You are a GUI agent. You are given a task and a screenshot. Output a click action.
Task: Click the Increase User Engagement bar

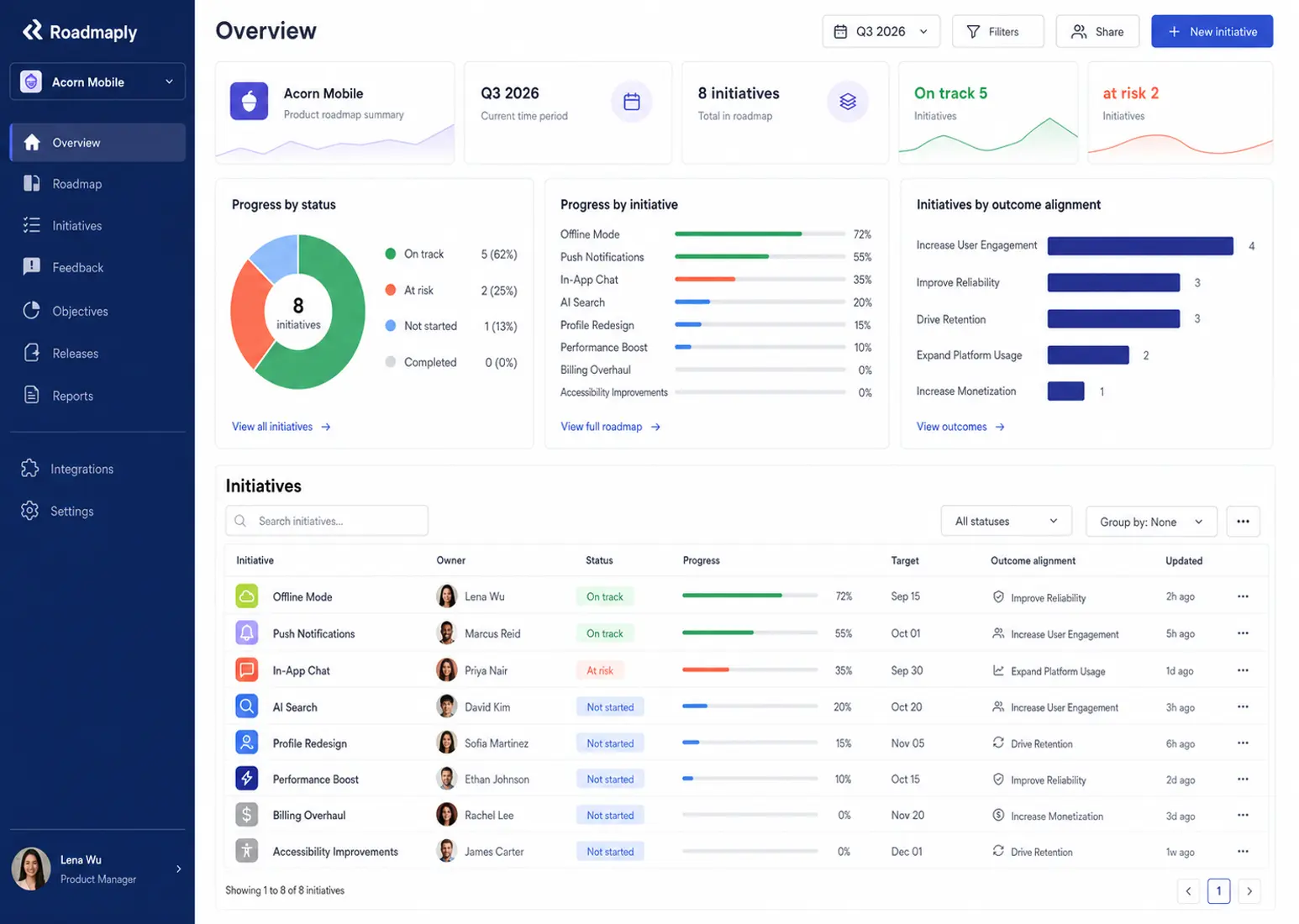pyautogui.click(x=1140, y=245)
